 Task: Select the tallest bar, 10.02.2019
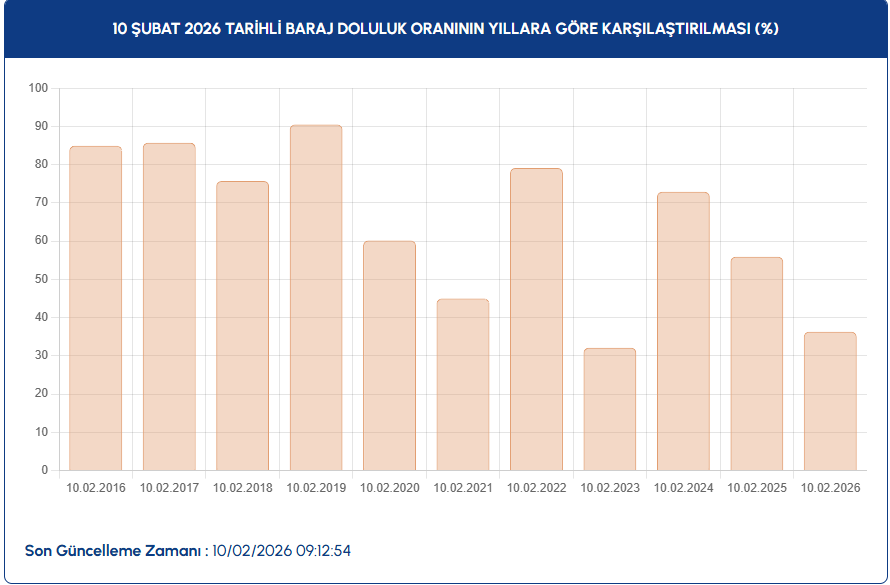click(x=316, y=297)
